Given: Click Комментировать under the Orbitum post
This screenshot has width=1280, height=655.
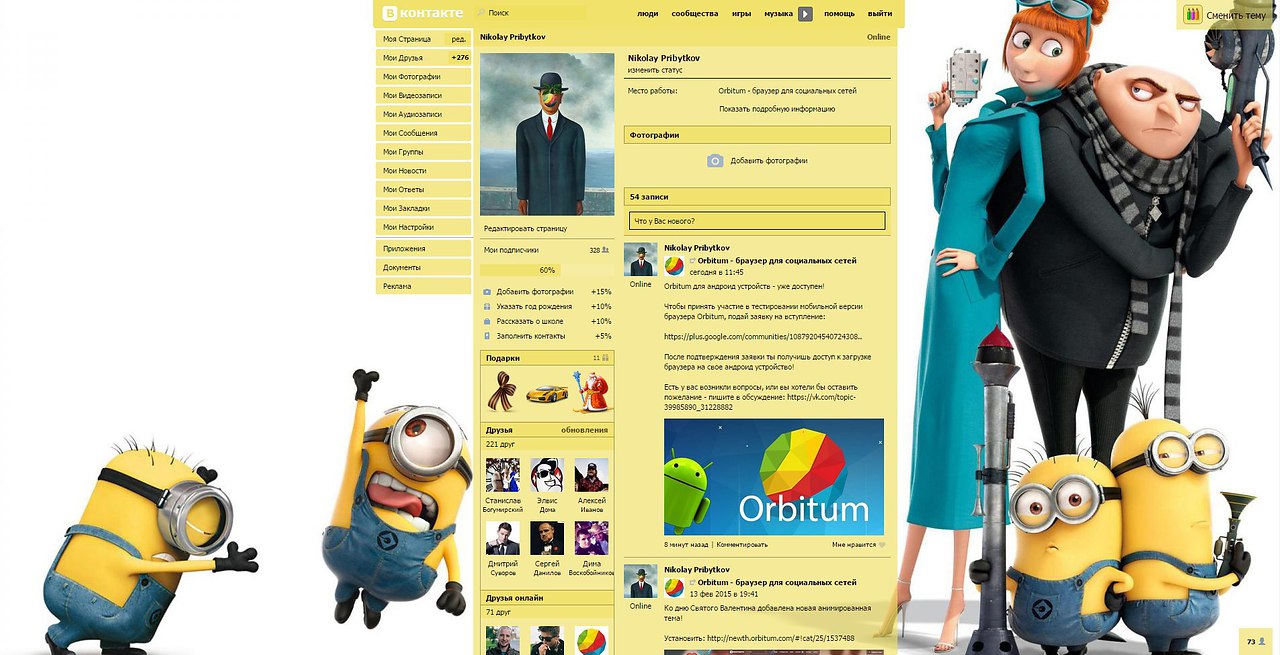Looking at the screenshot, I should click(x=742, y=545).
